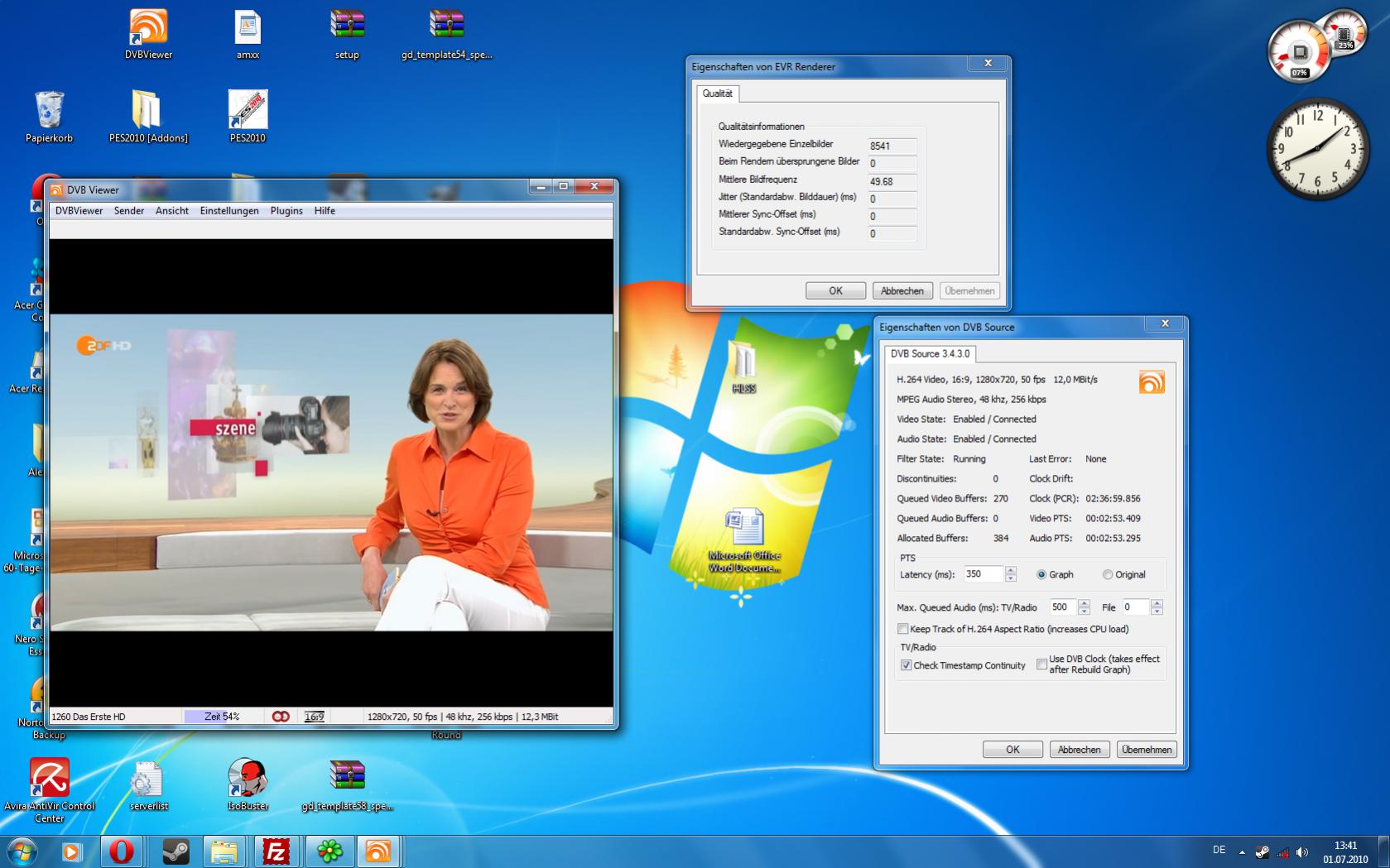The image size is (1390, 868).
Task: Click the IsoBuster desktop icon
Action: (x=247, y=779)
